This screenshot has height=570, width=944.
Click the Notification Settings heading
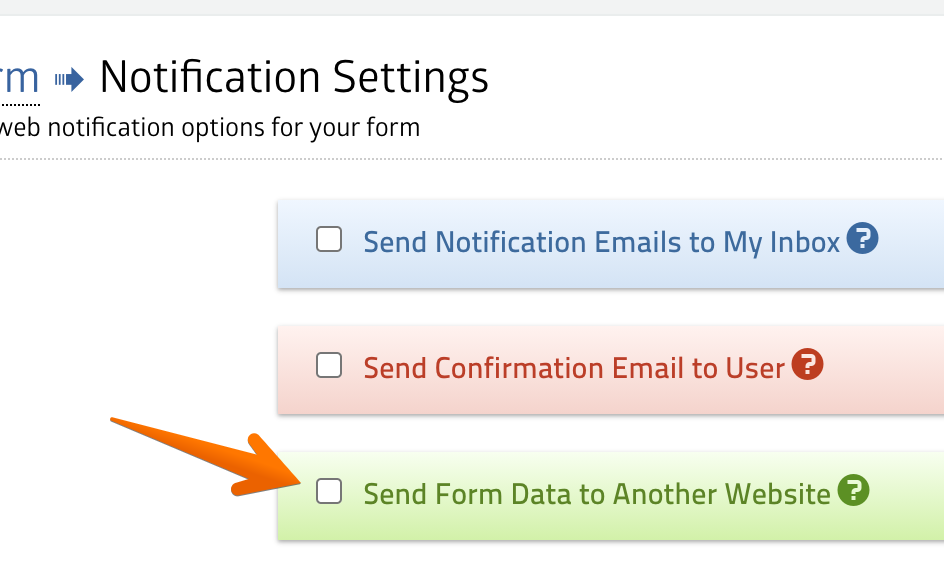[294, 78]
